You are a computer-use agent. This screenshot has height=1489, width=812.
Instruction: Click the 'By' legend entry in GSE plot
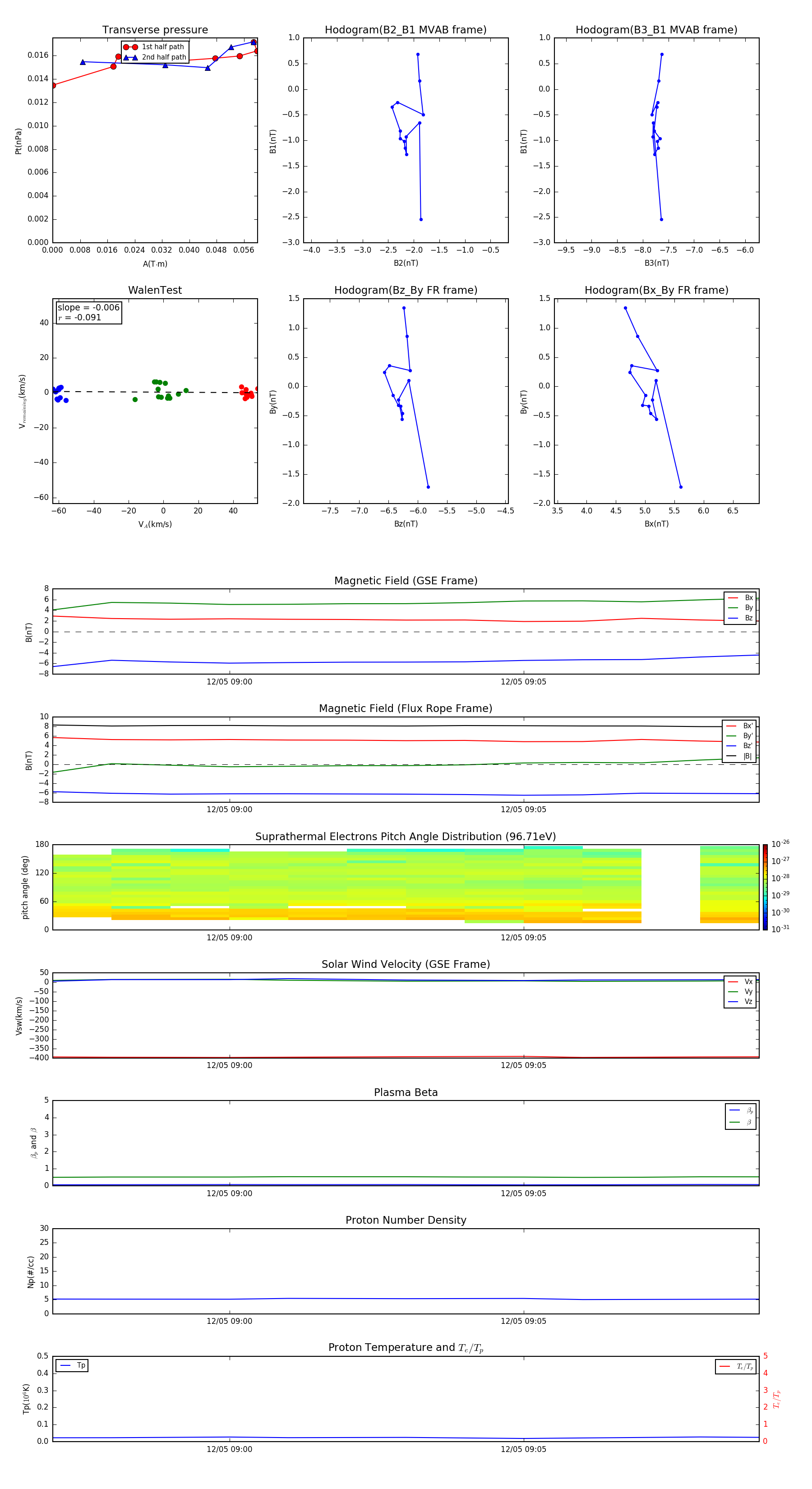(740, 607)
